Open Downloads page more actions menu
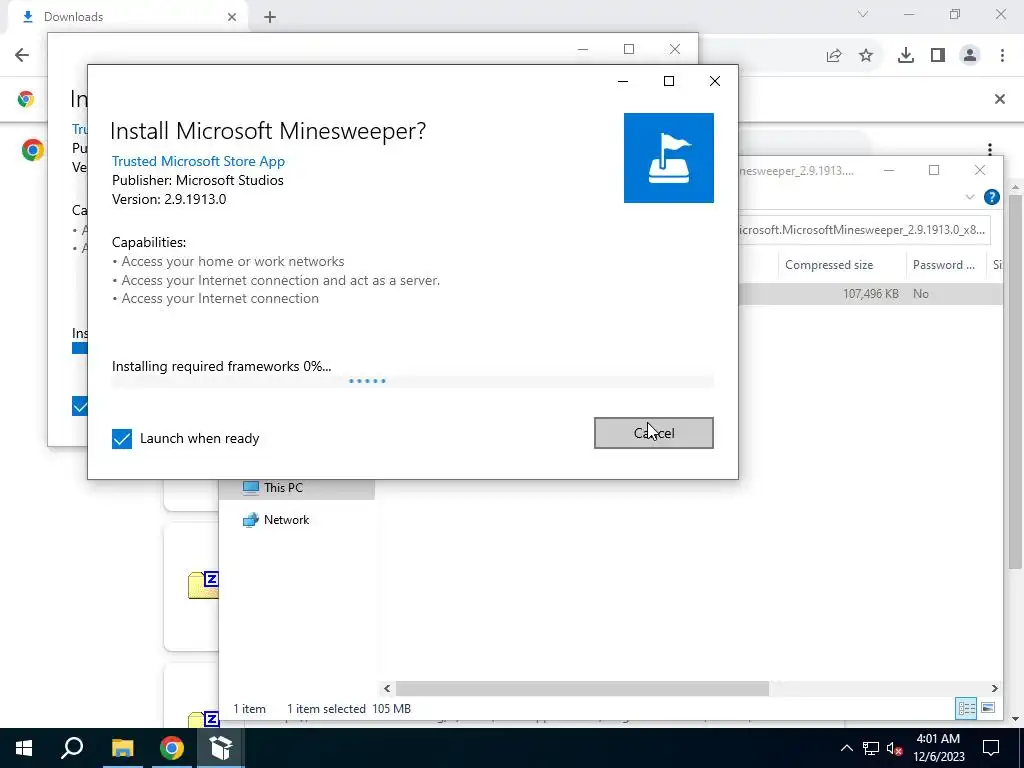1024x768 pixels. coord(990,150)
